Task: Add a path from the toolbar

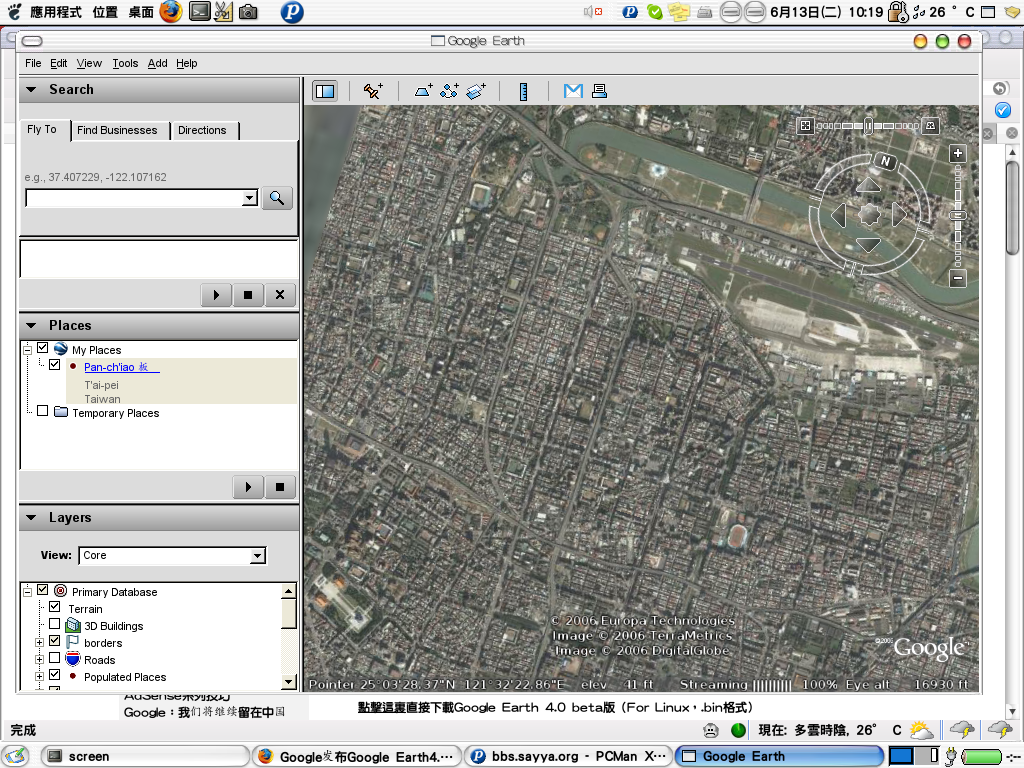Action: click(449, 91)
